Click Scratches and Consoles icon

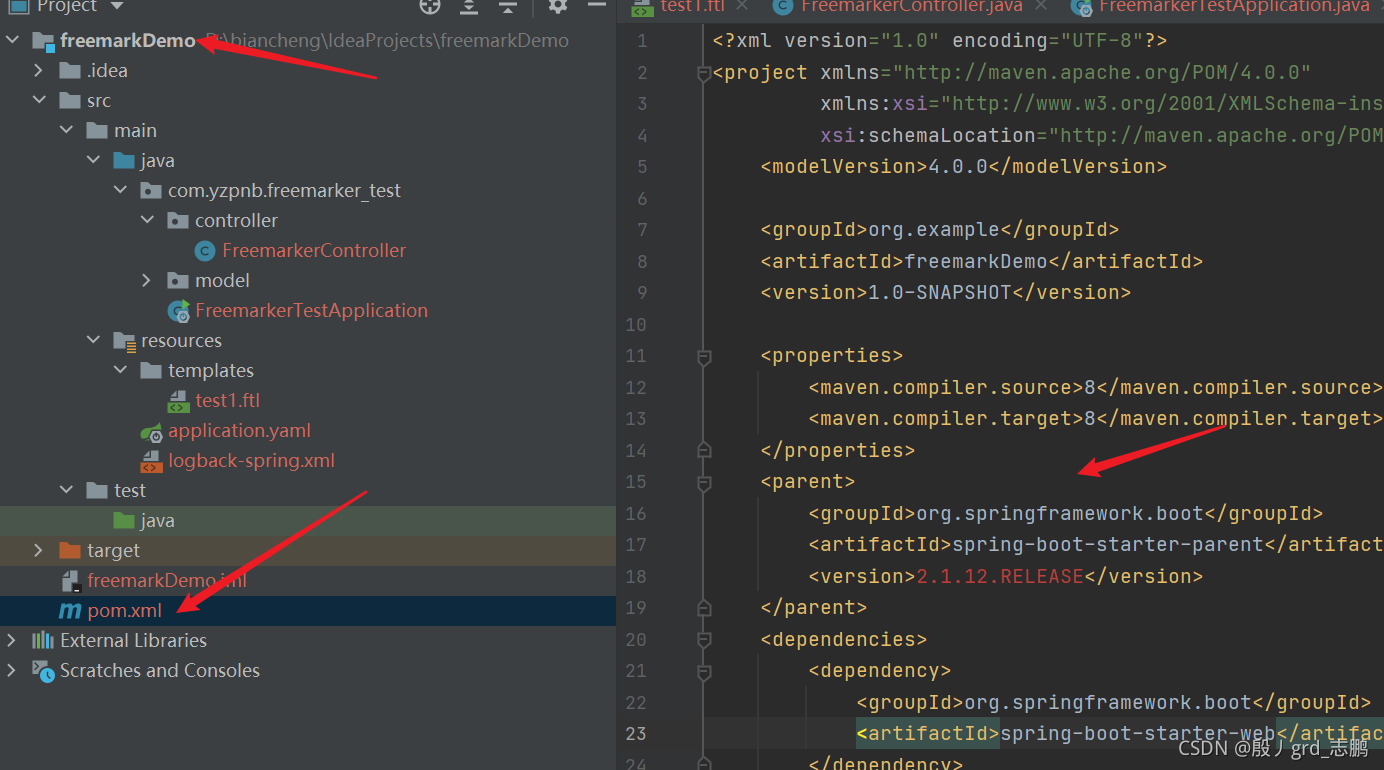click(x=43, y=671)
